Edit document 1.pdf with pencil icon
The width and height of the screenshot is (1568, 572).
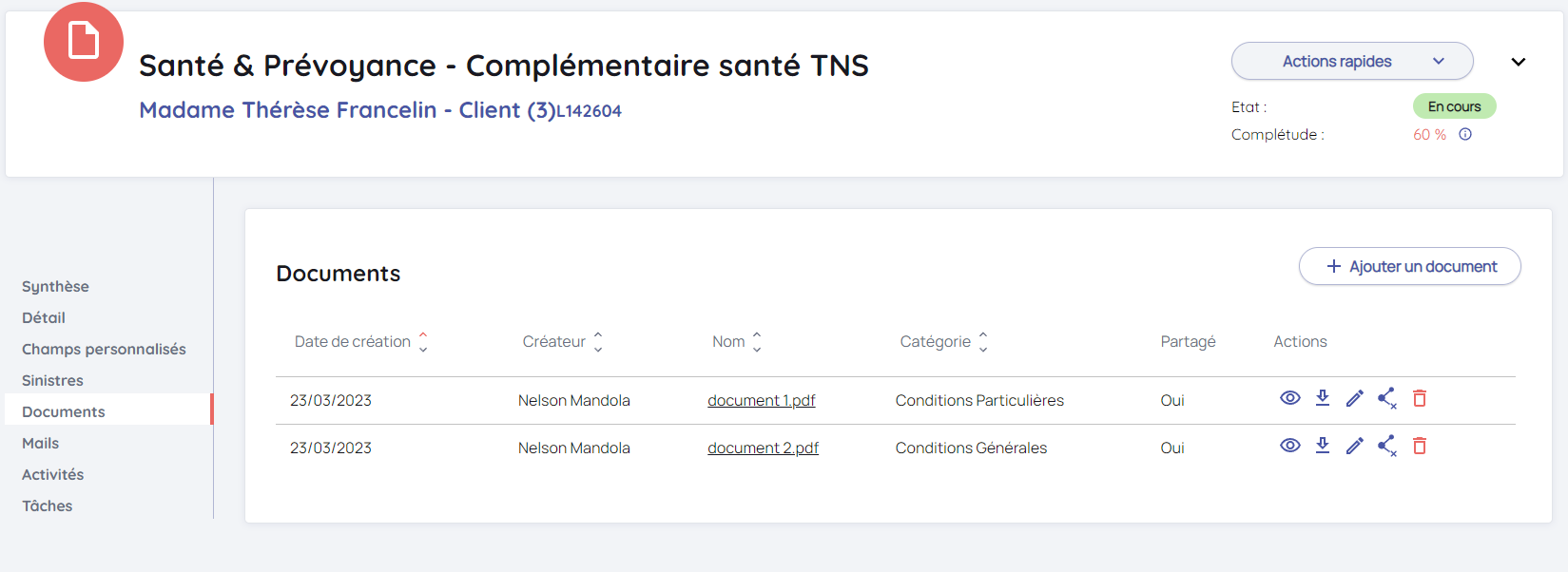[x=1354, y=398]
